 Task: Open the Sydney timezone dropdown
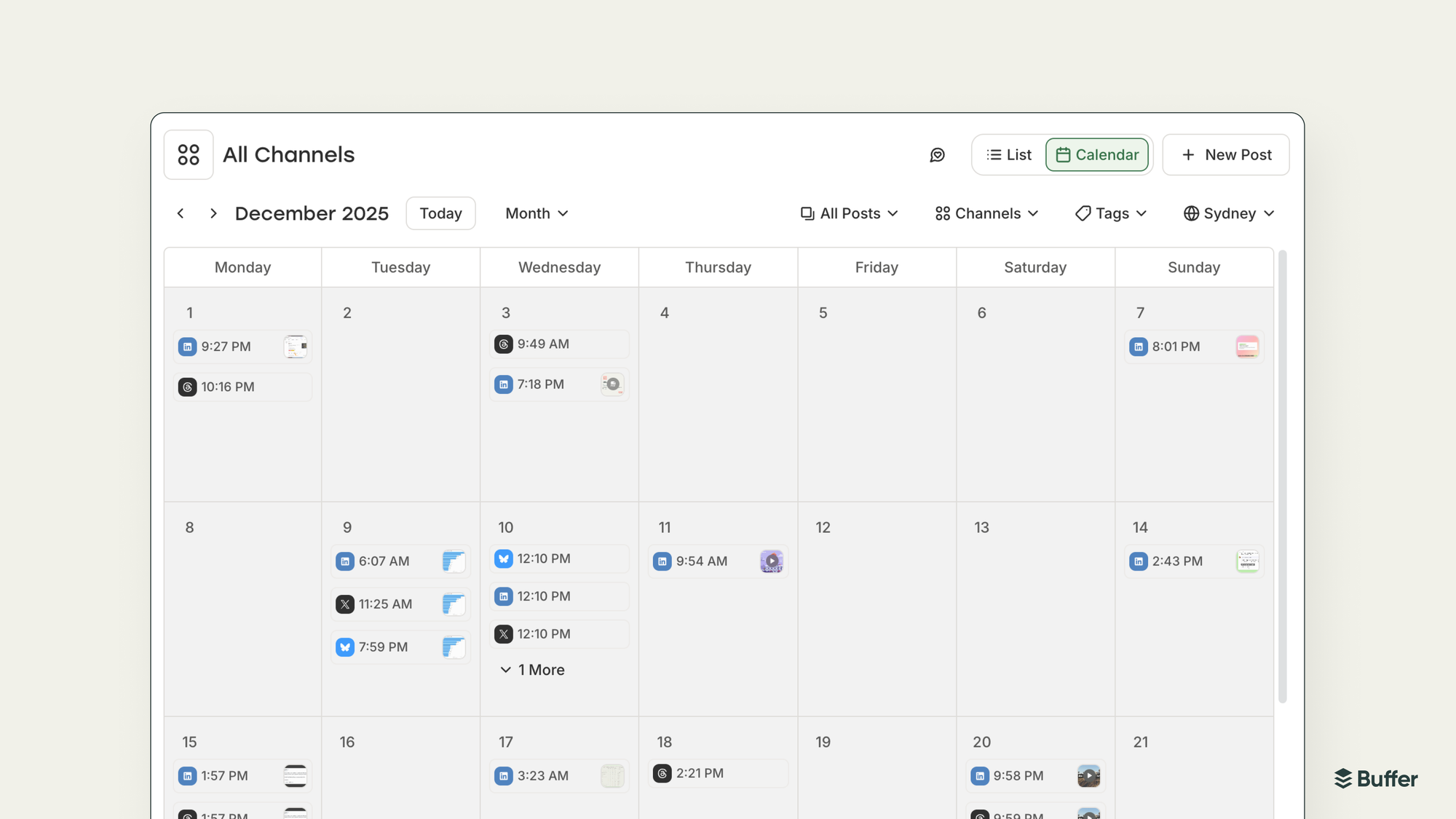pyautogui.click(x=1229, y=213)
